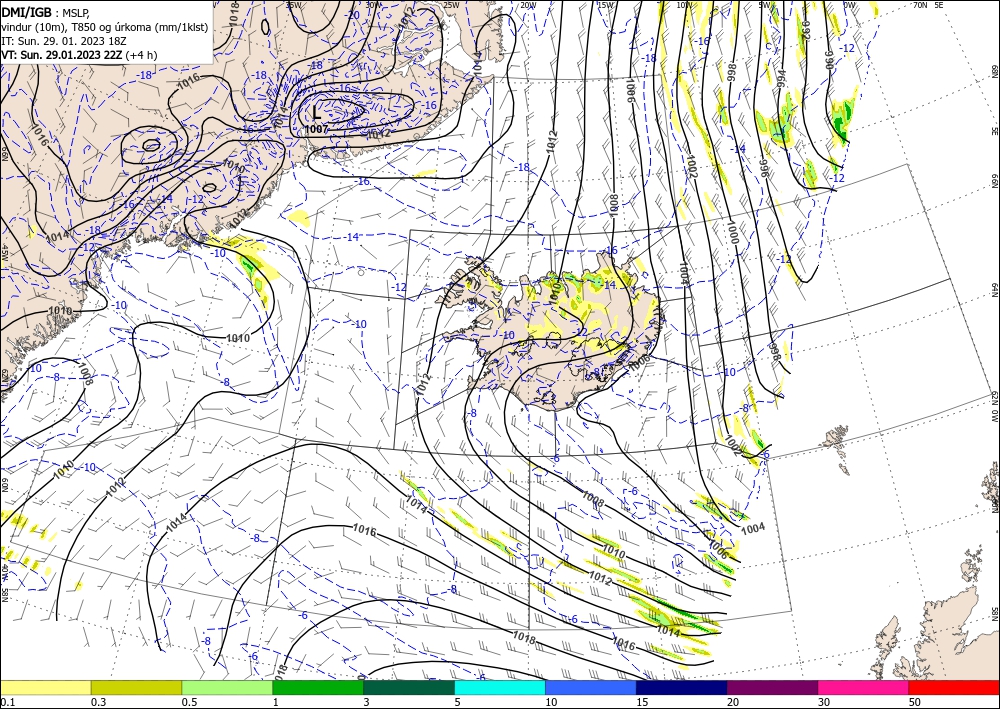Click the "45W" longitude label on left edge
Viewport: 1000px width, 709px height.
(4, 253)
